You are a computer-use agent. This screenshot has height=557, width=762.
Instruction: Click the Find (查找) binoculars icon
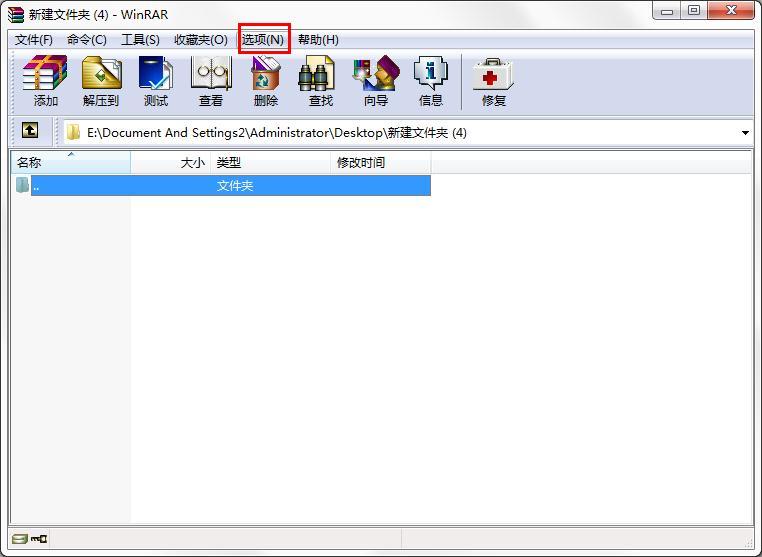[316, 73]
